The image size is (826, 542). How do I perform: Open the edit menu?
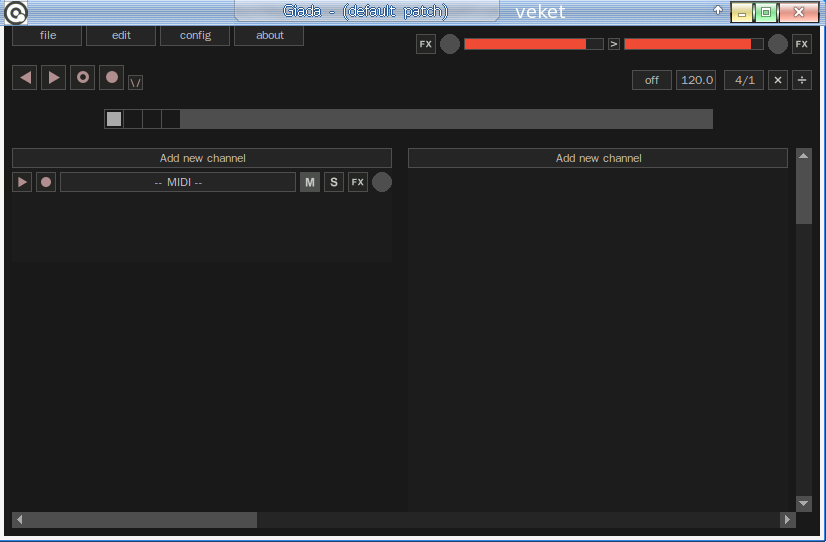[x=121, y=35]
